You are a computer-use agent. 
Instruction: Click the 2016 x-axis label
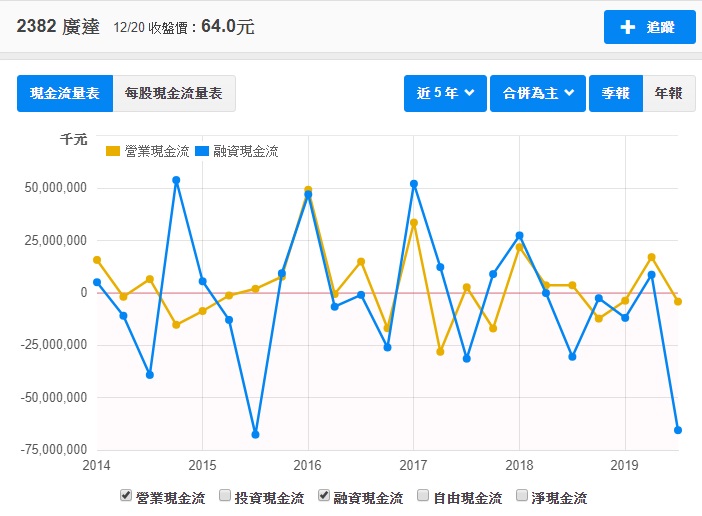pyautogui.click(x=308, y=465)
